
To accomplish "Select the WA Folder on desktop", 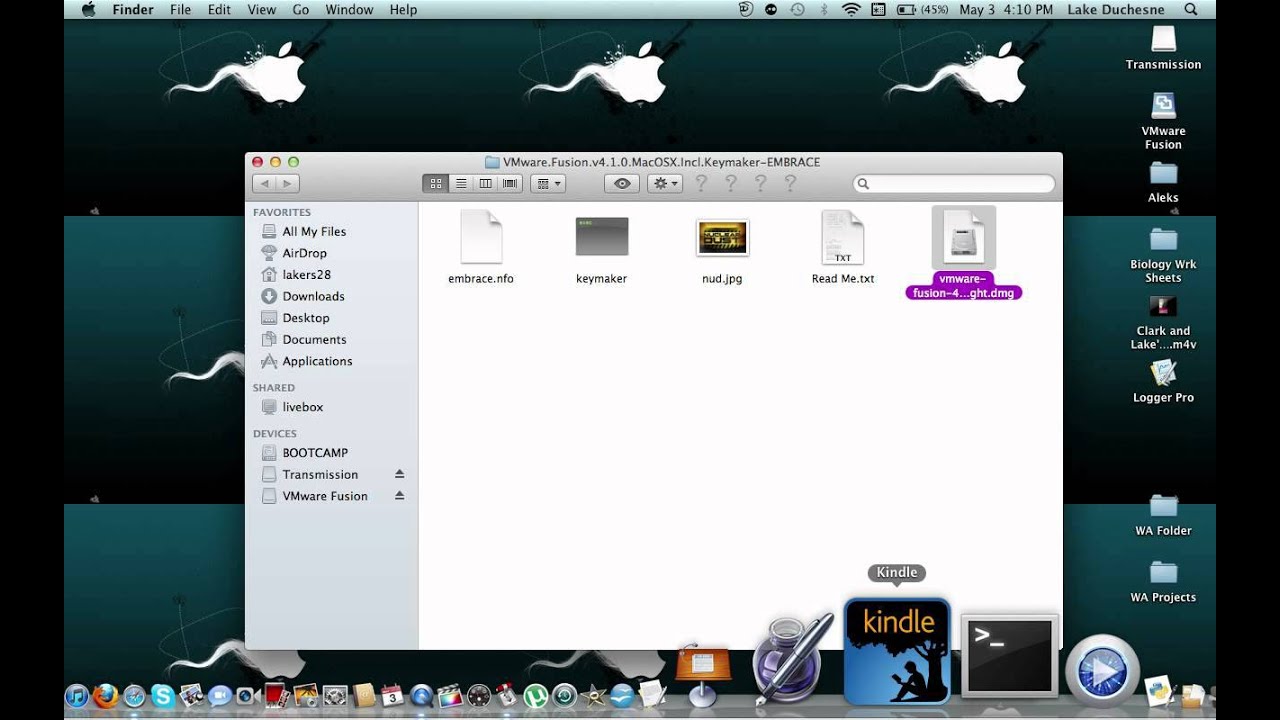I will (x=1163, y=515).
